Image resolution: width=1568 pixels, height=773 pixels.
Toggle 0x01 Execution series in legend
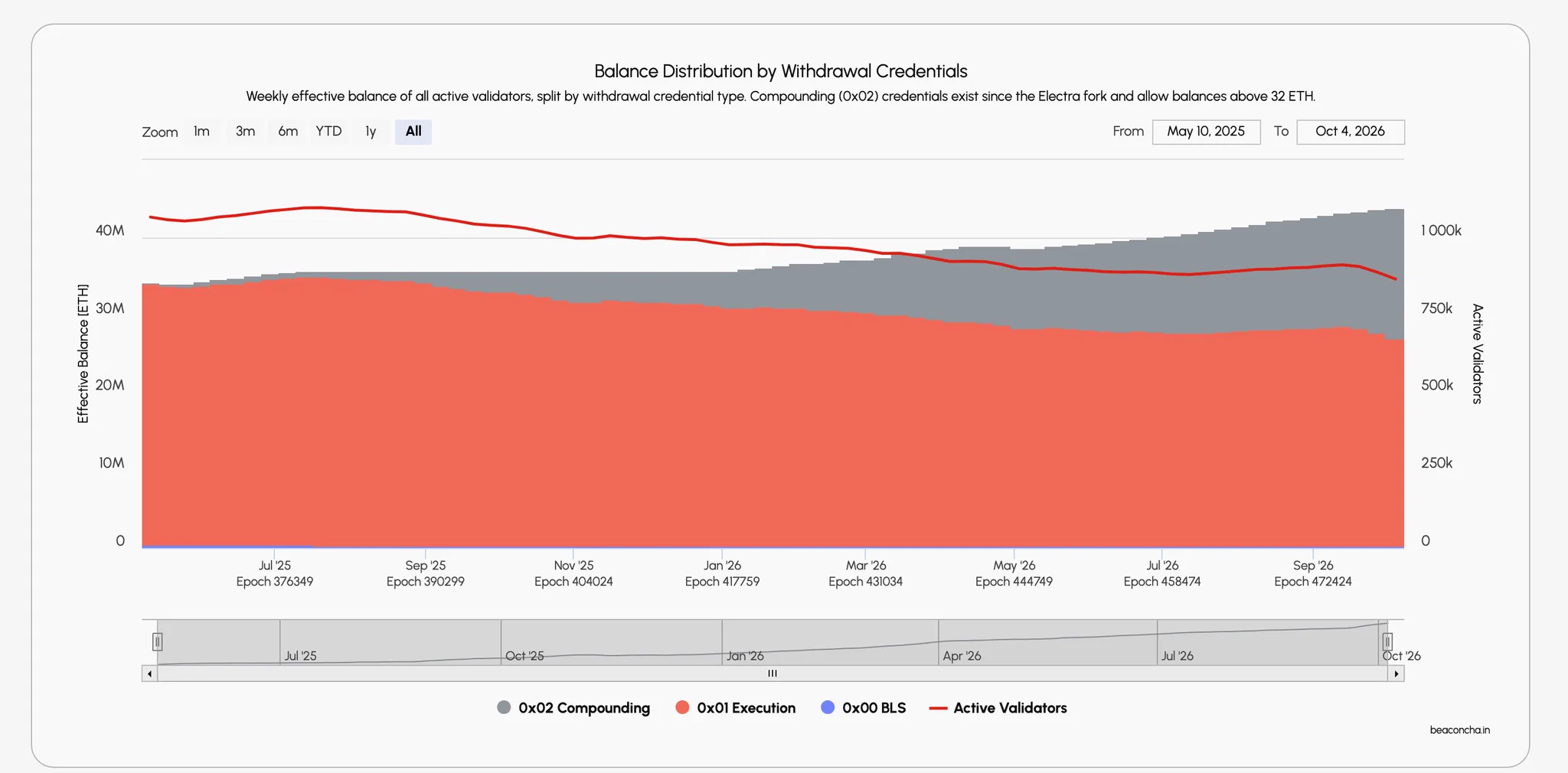(x=736, y=708)
